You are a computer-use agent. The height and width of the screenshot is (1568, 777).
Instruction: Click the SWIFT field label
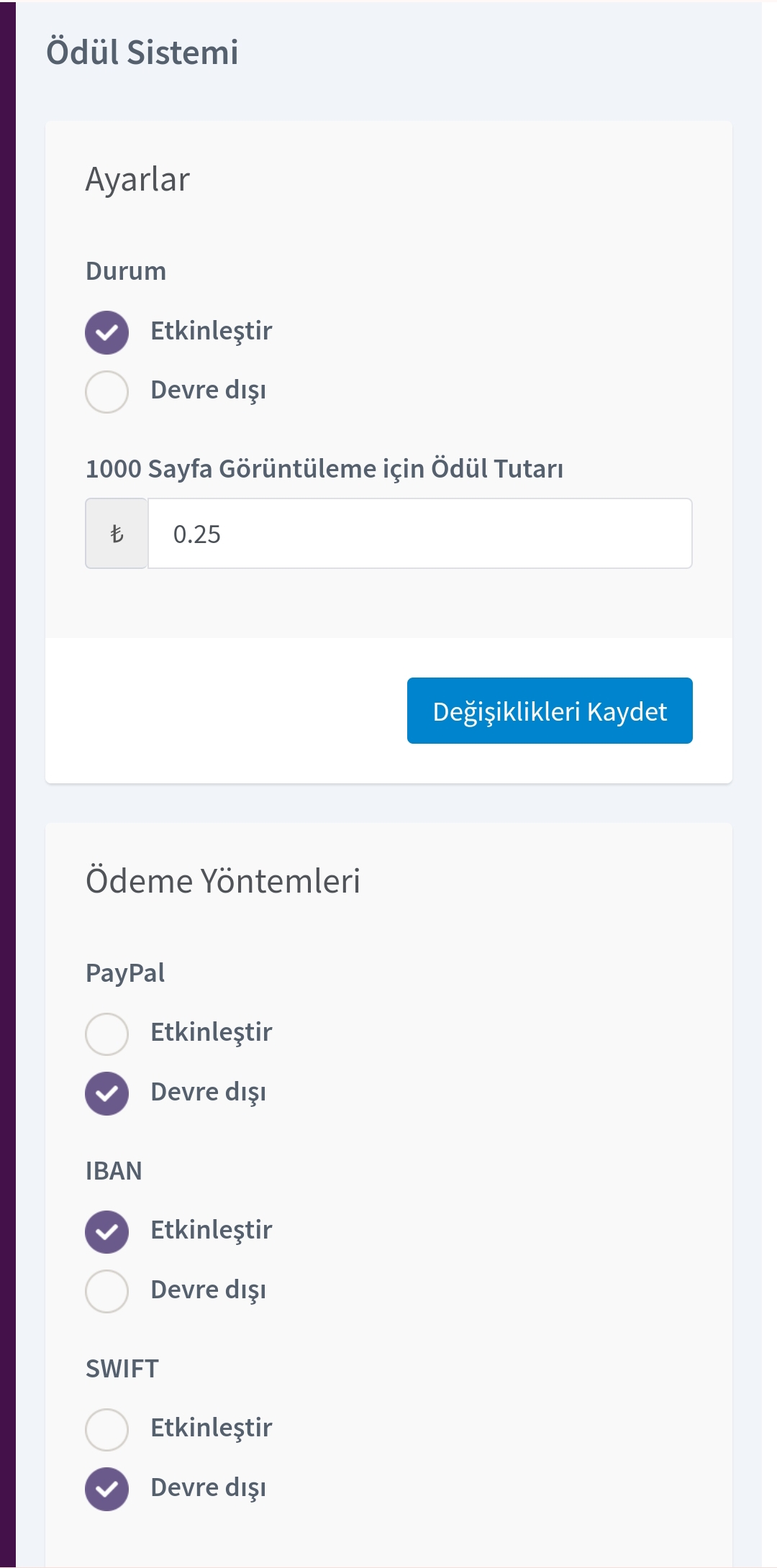(x=122, y=1369)
